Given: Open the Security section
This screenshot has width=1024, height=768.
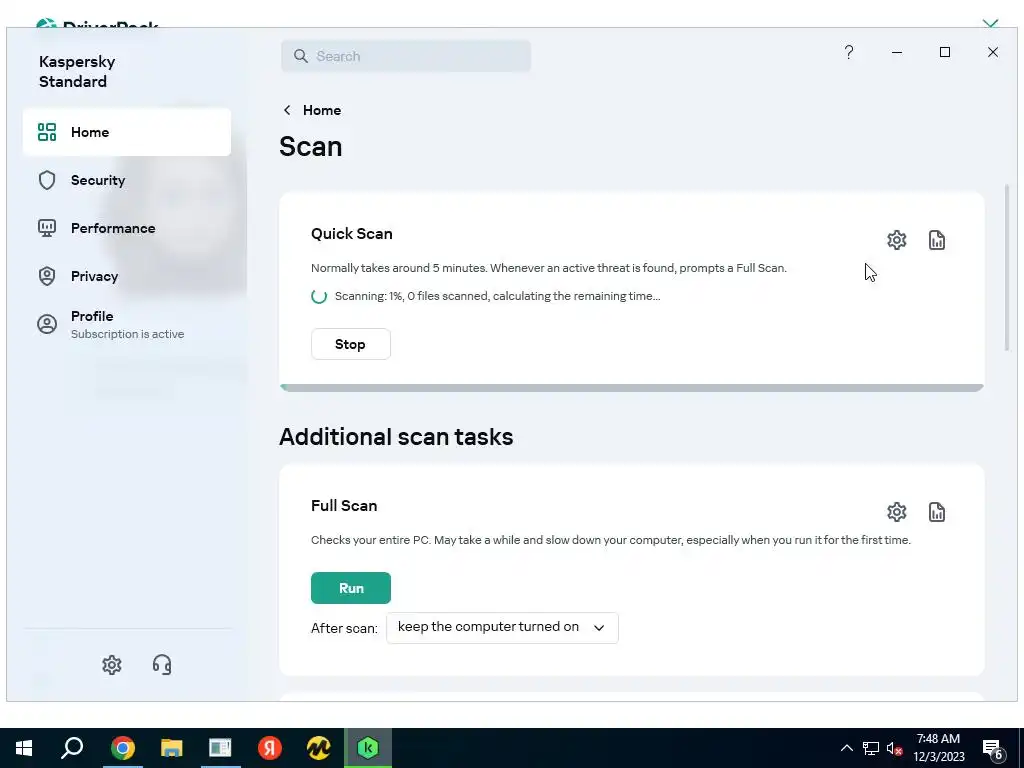Looking at the screenshot, I should point(127,180).
